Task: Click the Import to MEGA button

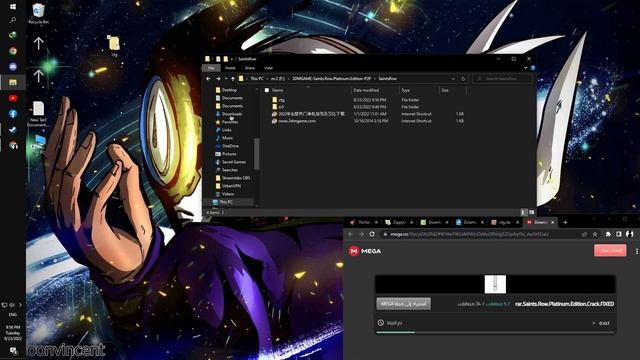Action: pyautogui.click(x=403, y=304)
